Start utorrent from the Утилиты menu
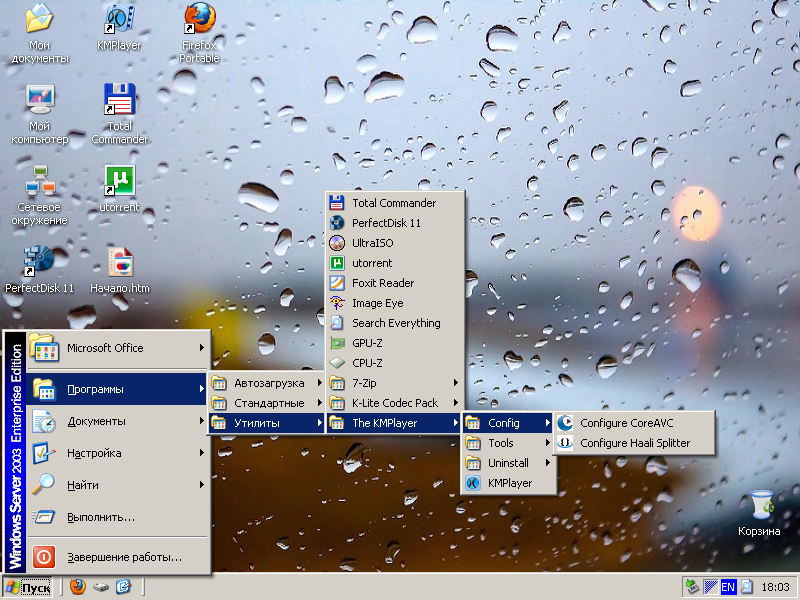The image size is (800, 600). pyautogui.click(x=395, y=263)
